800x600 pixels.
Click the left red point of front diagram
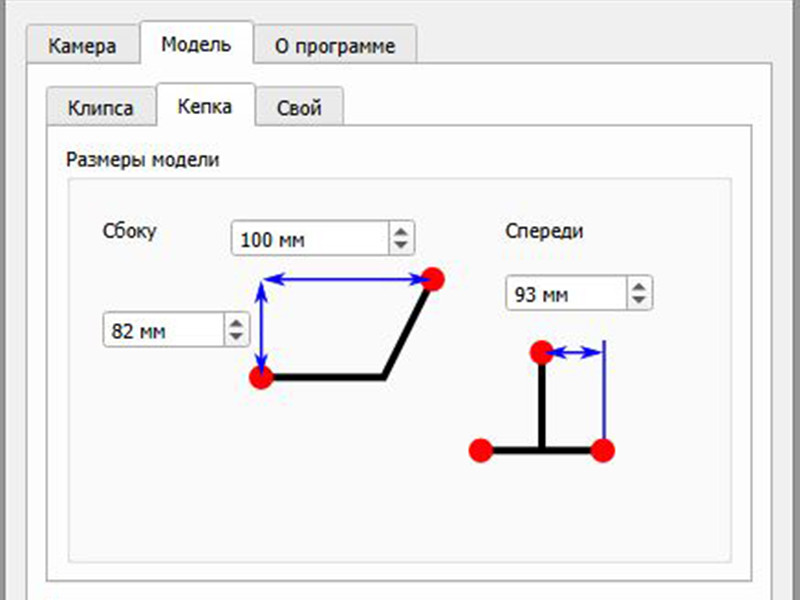(x=481, y=450)
